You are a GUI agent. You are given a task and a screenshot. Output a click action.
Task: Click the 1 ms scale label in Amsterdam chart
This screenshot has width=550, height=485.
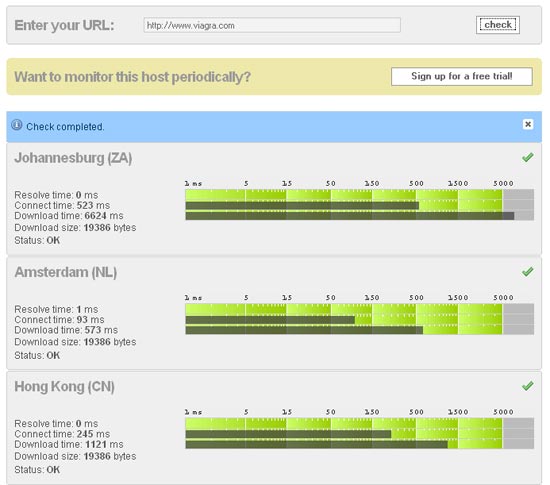(x=193, y=298)
